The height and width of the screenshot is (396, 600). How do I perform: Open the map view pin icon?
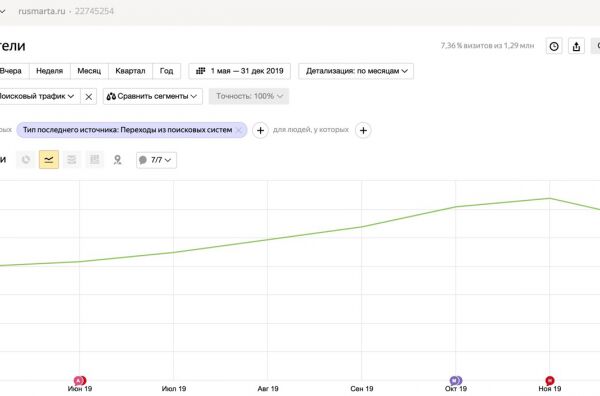click(117, 160)
